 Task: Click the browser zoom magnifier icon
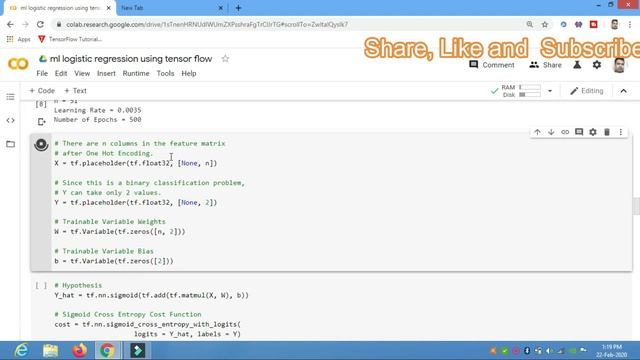[x=529, y=24]
